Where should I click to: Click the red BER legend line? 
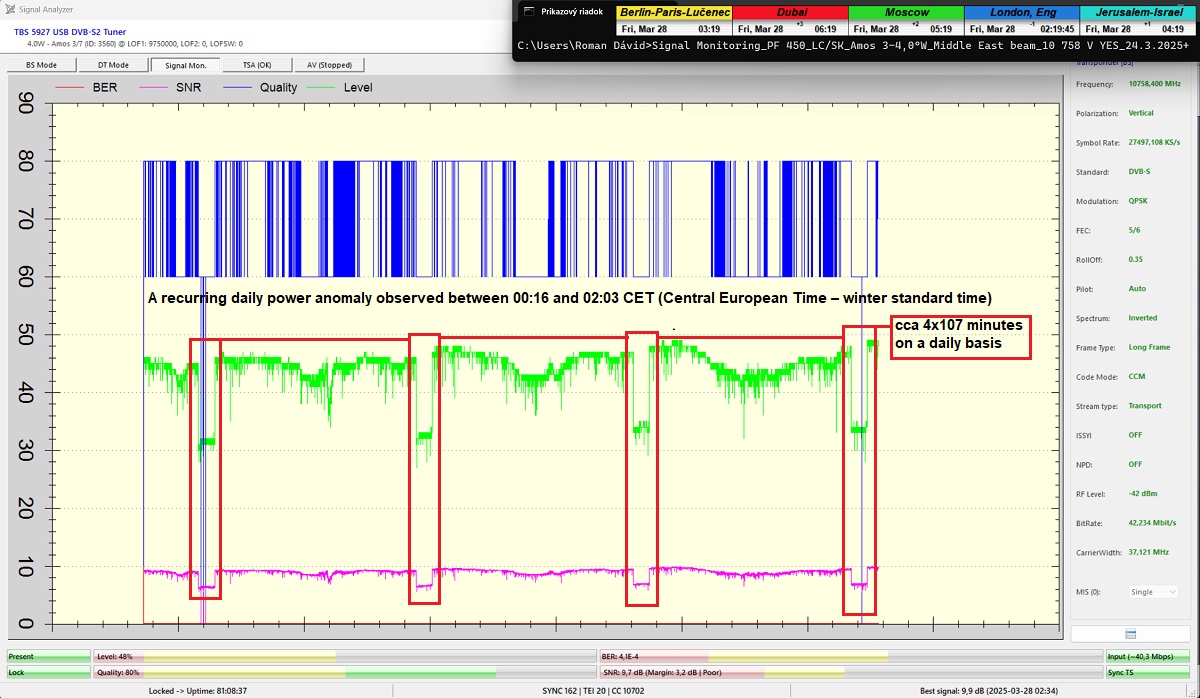pyautogui.click(x=71, y=87)
